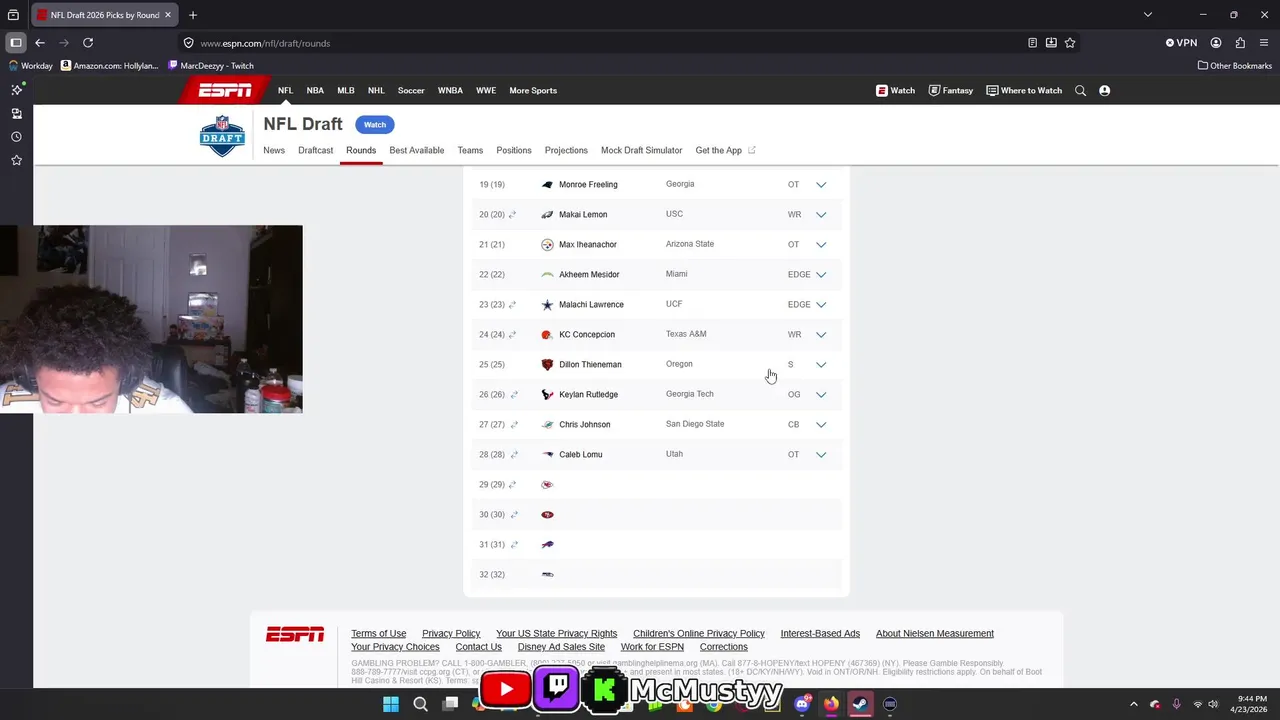This screenshot has height=720, width=1280.
Task: Expand Makai Lemon pick details
Action: pyautogui.click(x=821, y=214)
